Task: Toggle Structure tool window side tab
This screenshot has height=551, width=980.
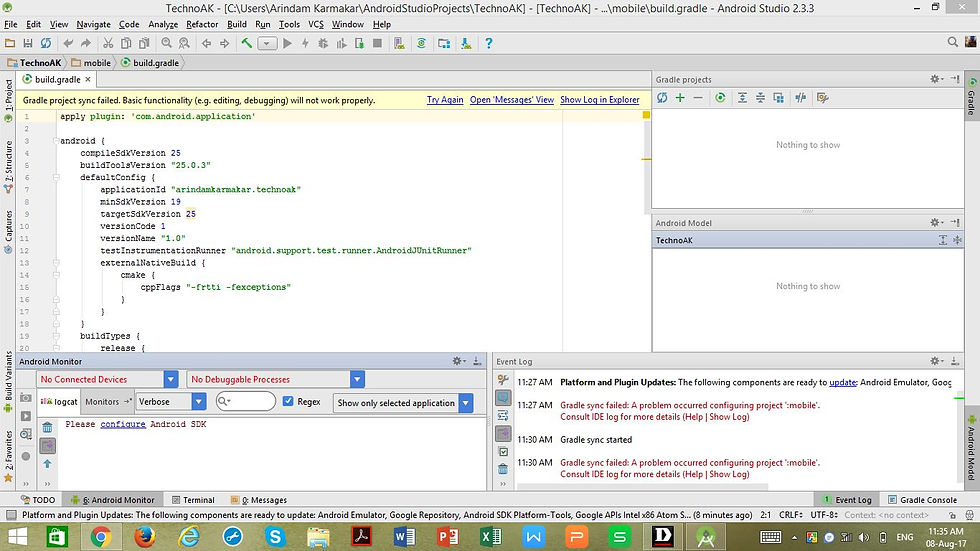Action: click(8, 166)
